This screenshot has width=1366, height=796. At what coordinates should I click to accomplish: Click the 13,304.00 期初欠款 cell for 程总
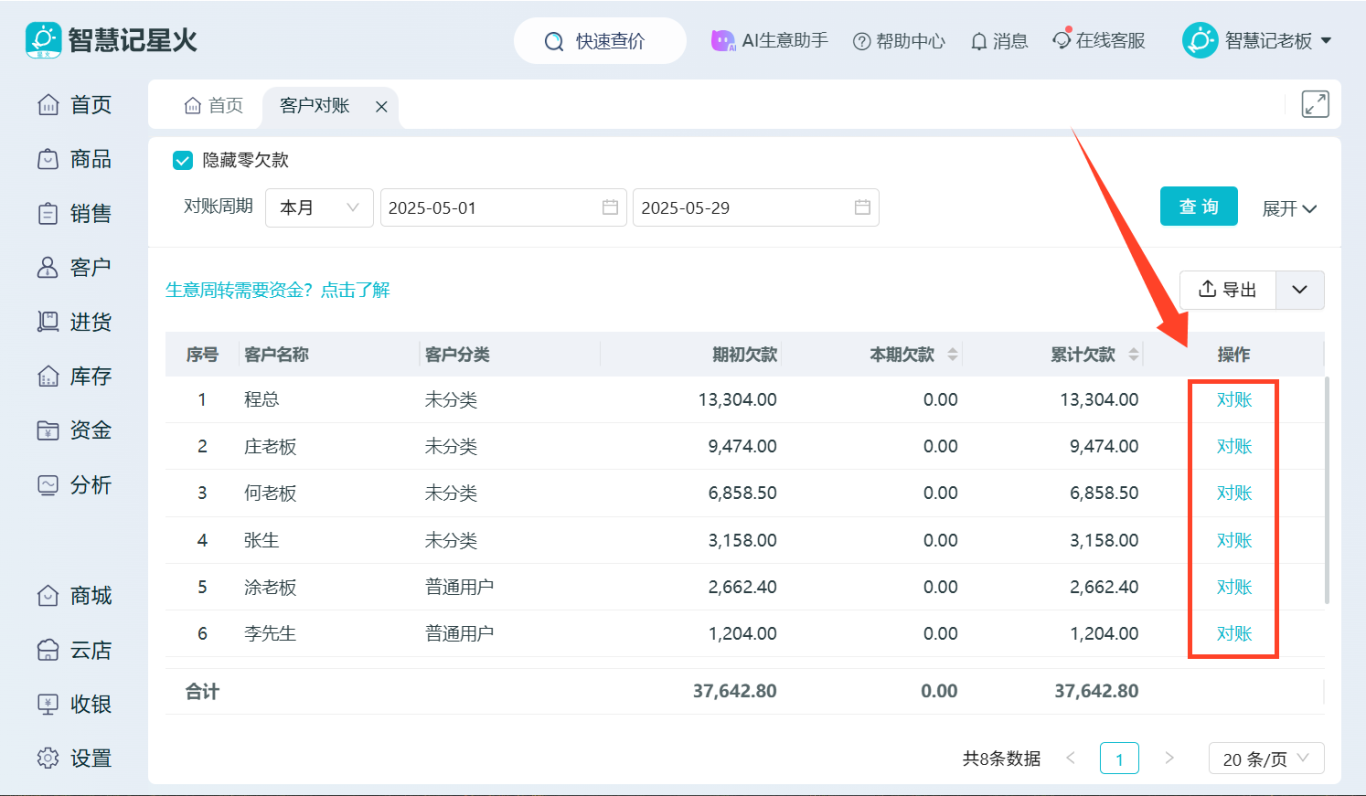(737, 400)
